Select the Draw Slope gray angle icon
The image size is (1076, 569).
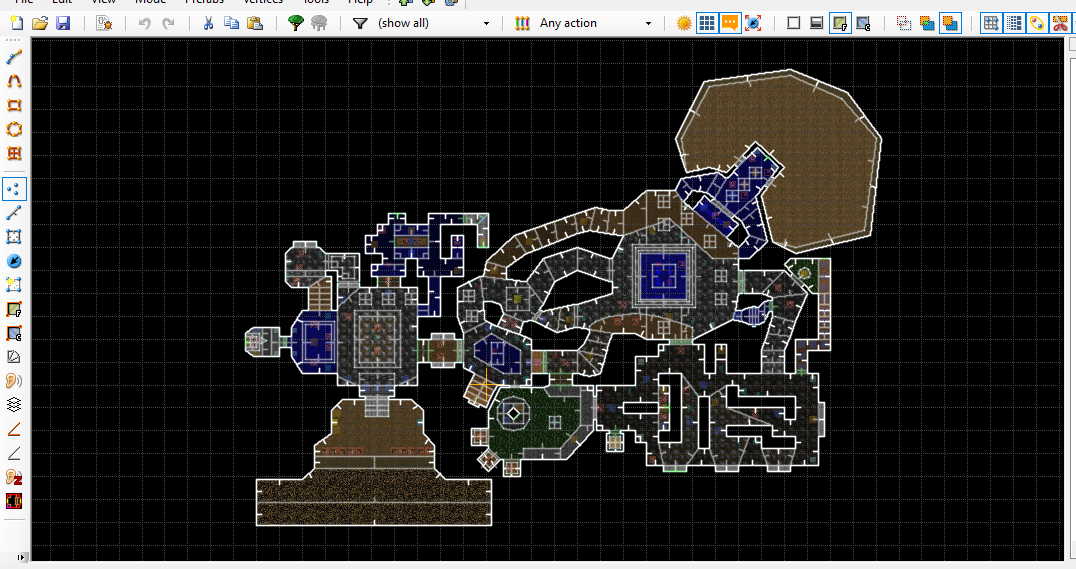(x=14, y=453)
